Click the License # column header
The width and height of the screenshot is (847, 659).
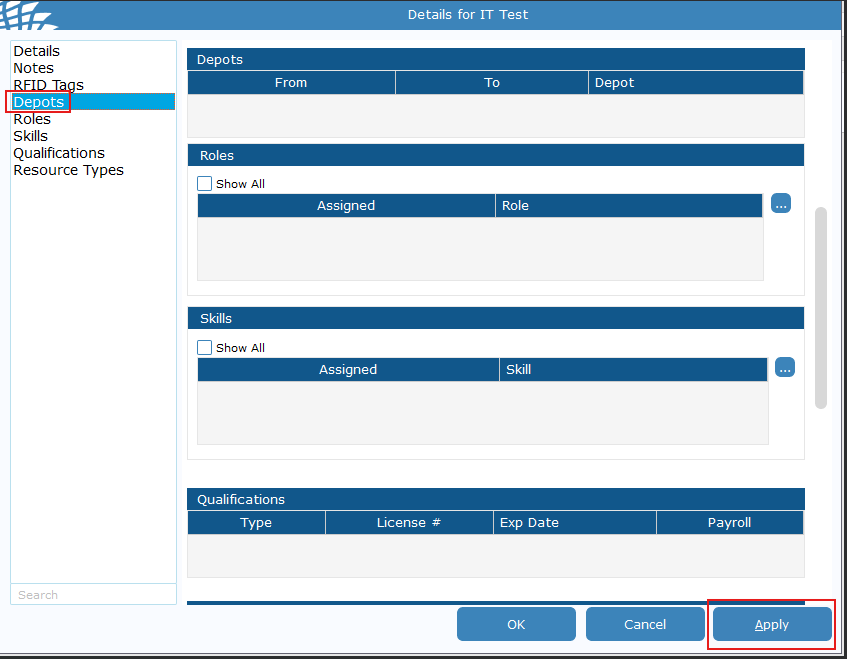(409, 523)
